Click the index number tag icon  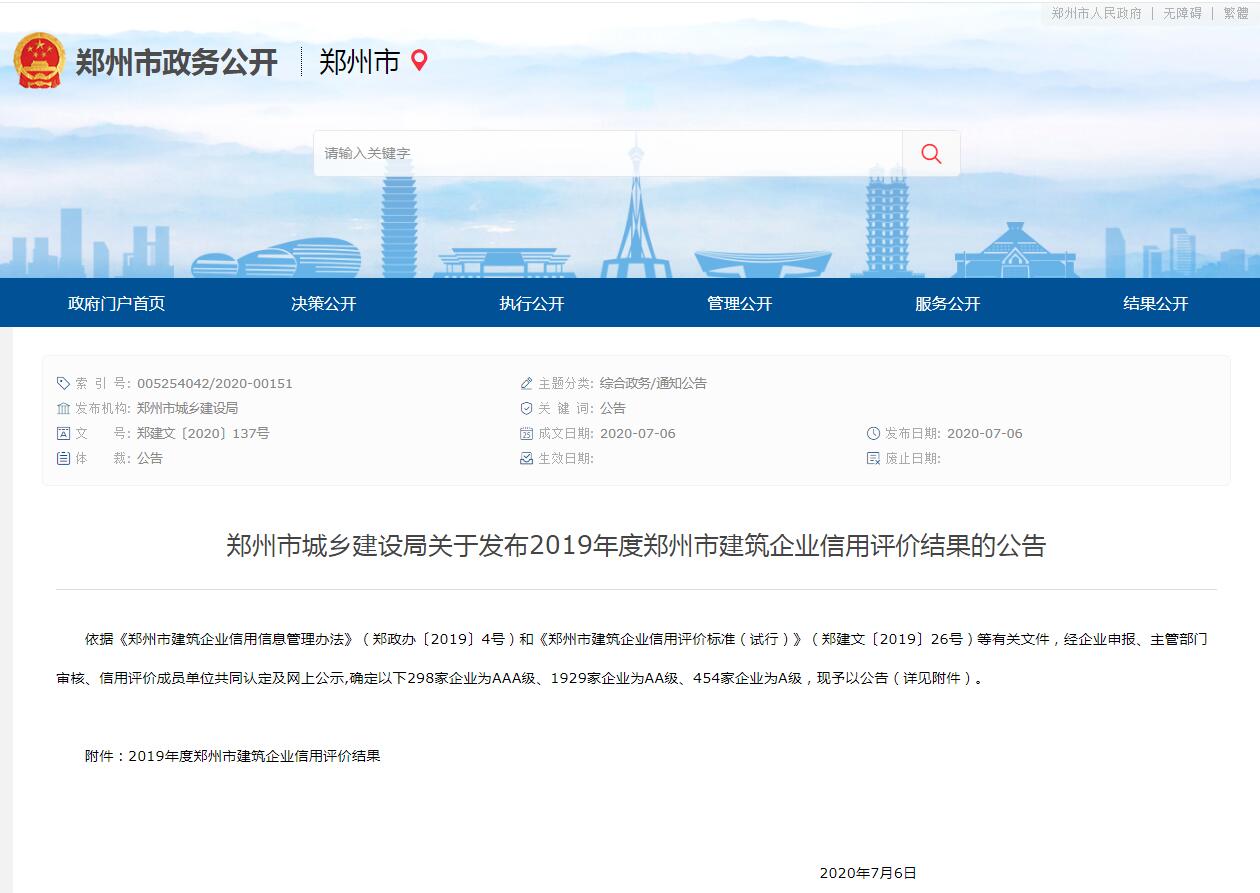64,383
